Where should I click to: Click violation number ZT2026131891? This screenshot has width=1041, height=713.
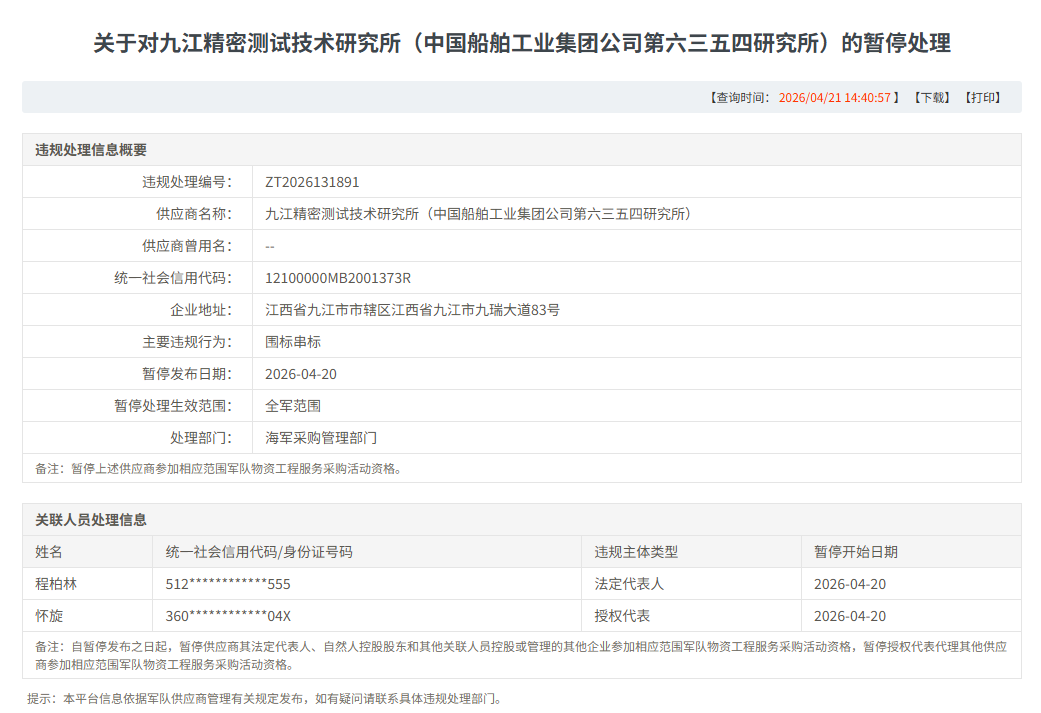(x=312, y=182)
